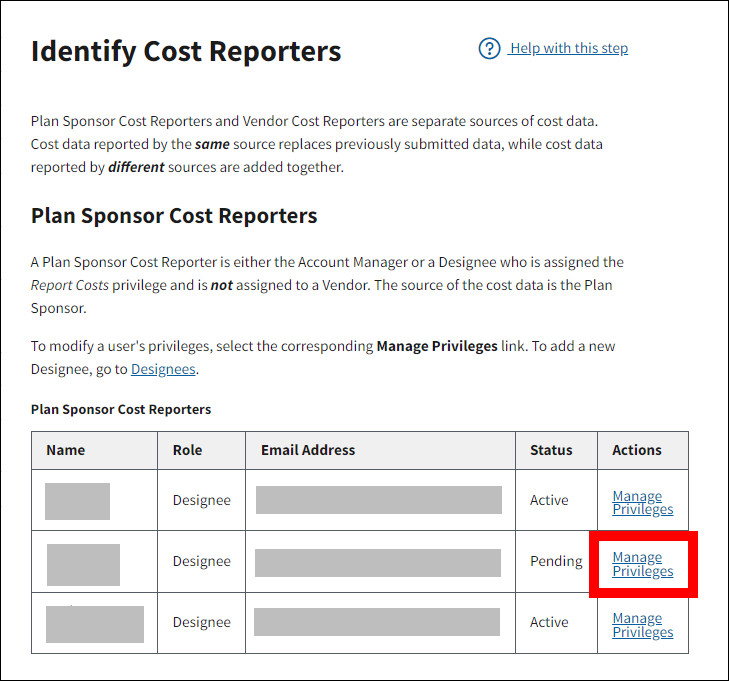Click the large 'Plan Sponsor Cost Reporters' section heading

(174, 216)
